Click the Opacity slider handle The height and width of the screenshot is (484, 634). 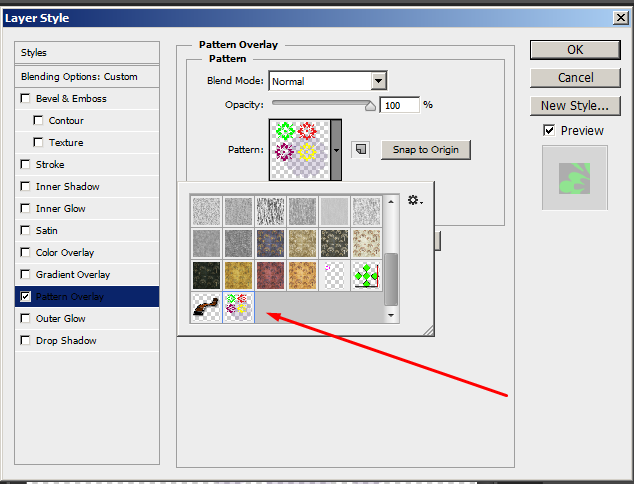pos(370,106)
